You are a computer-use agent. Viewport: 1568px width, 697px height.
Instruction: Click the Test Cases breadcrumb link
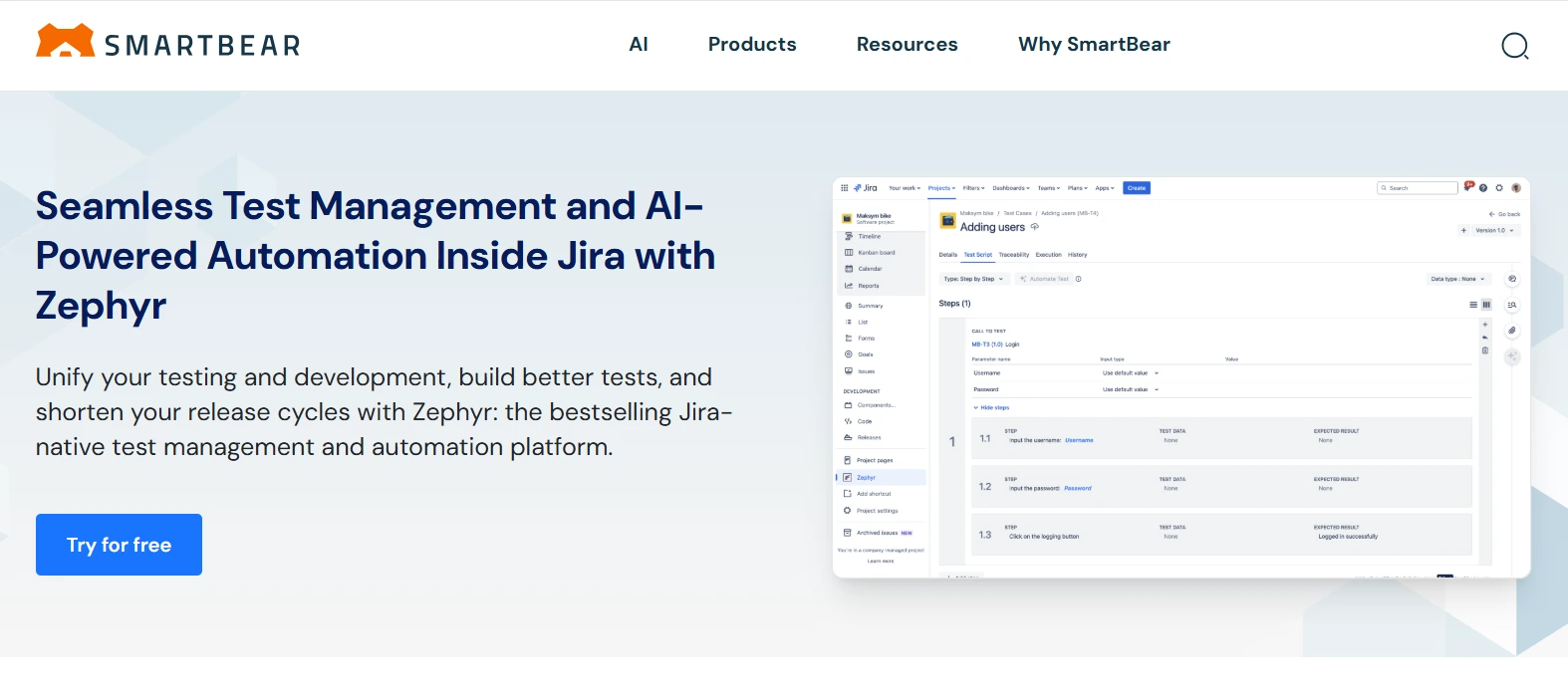coord(1017,213)
